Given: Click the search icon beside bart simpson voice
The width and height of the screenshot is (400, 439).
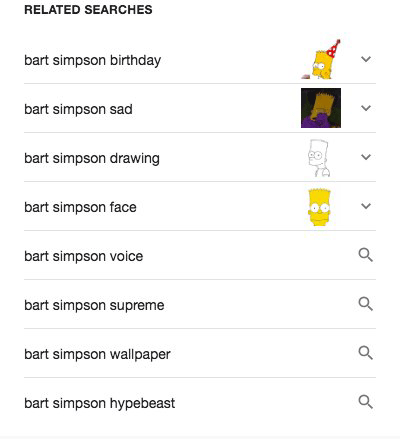Looking at the screenshot, I should pyautogui.click(x=366, y=255).
